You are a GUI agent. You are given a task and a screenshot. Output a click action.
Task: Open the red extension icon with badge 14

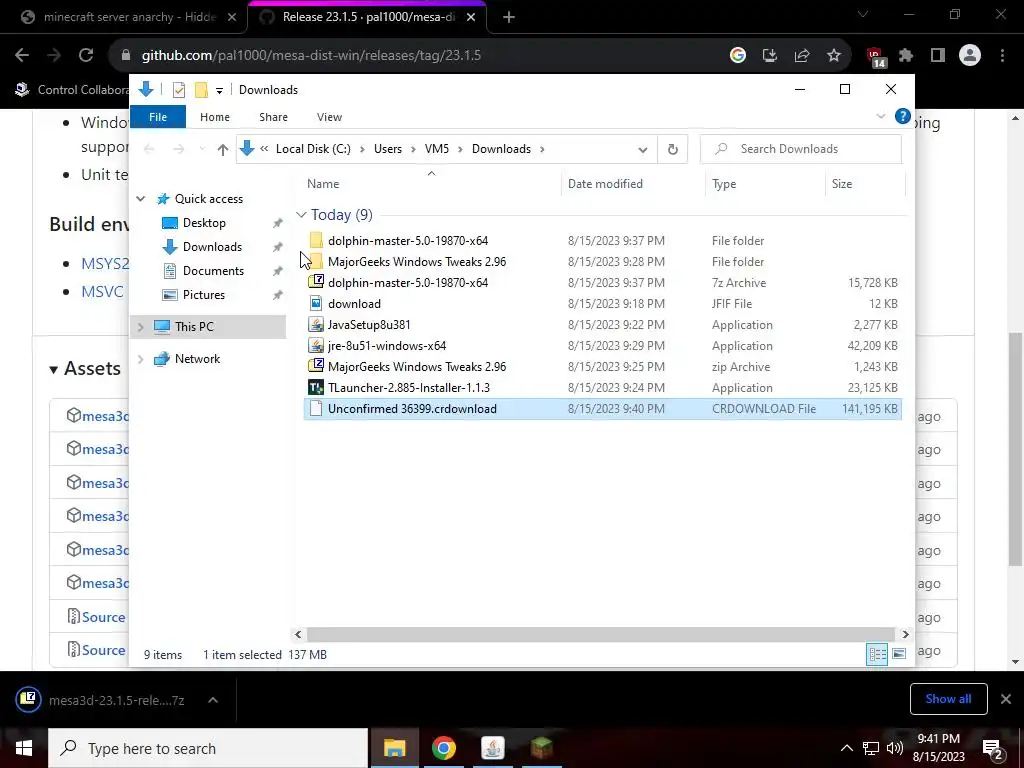pos(876,57)
